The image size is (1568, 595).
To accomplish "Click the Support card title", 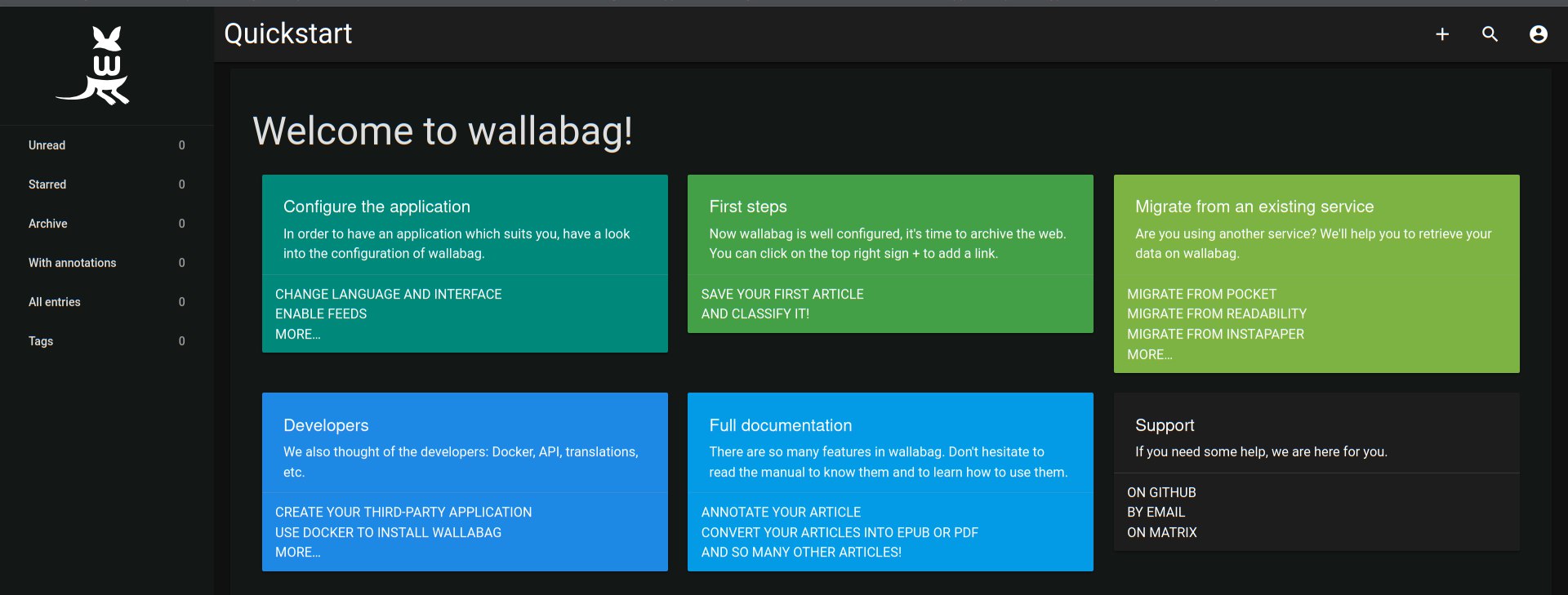I will pos(1165,425).
